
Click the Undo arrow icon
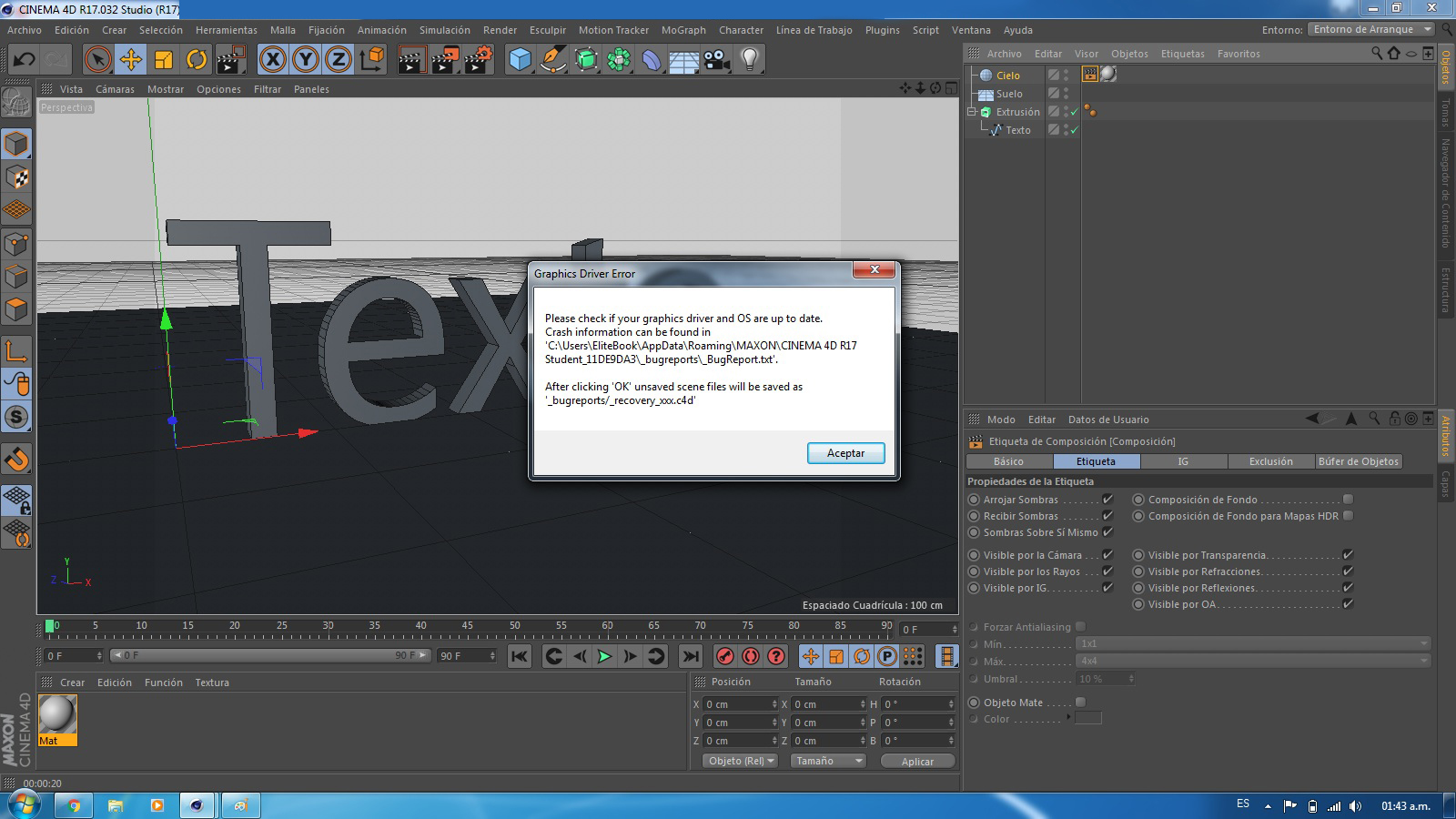(25, 60)
